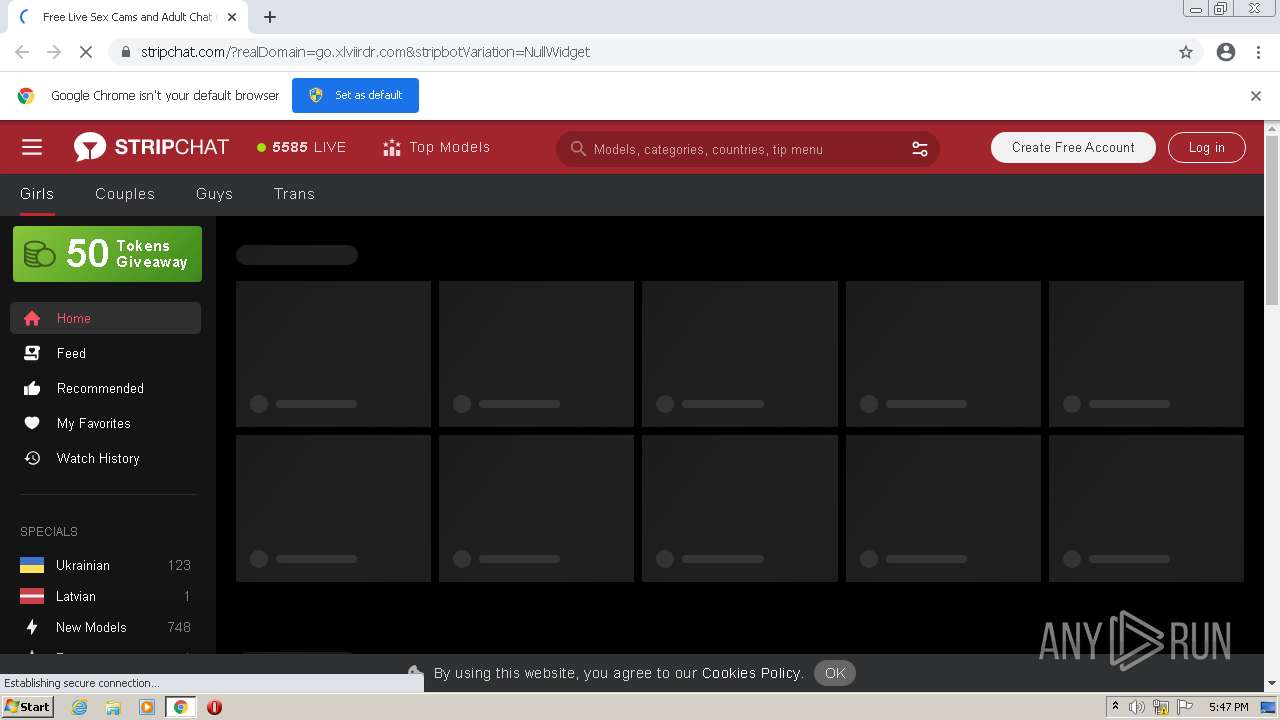Open Internet Explorer from taskbar

[79, 707]
